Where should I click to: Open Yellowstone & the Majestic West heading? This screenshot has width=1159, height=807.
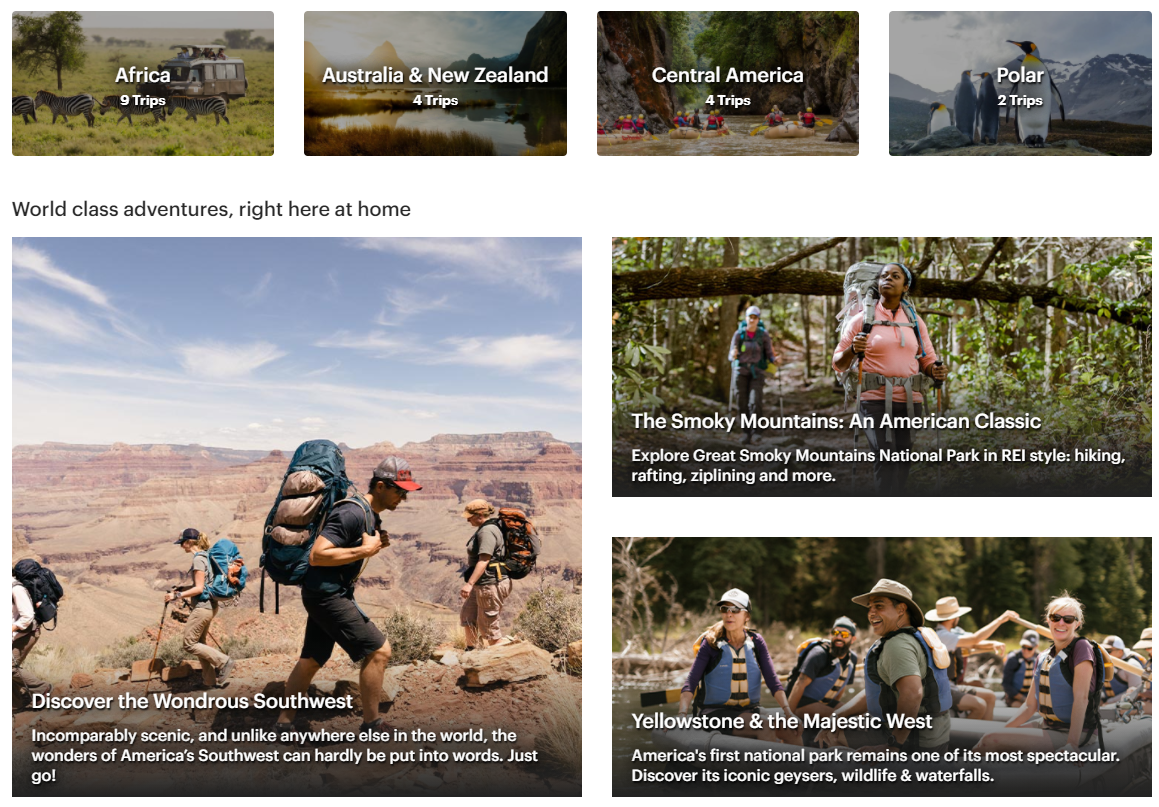(x=781, y=721)
